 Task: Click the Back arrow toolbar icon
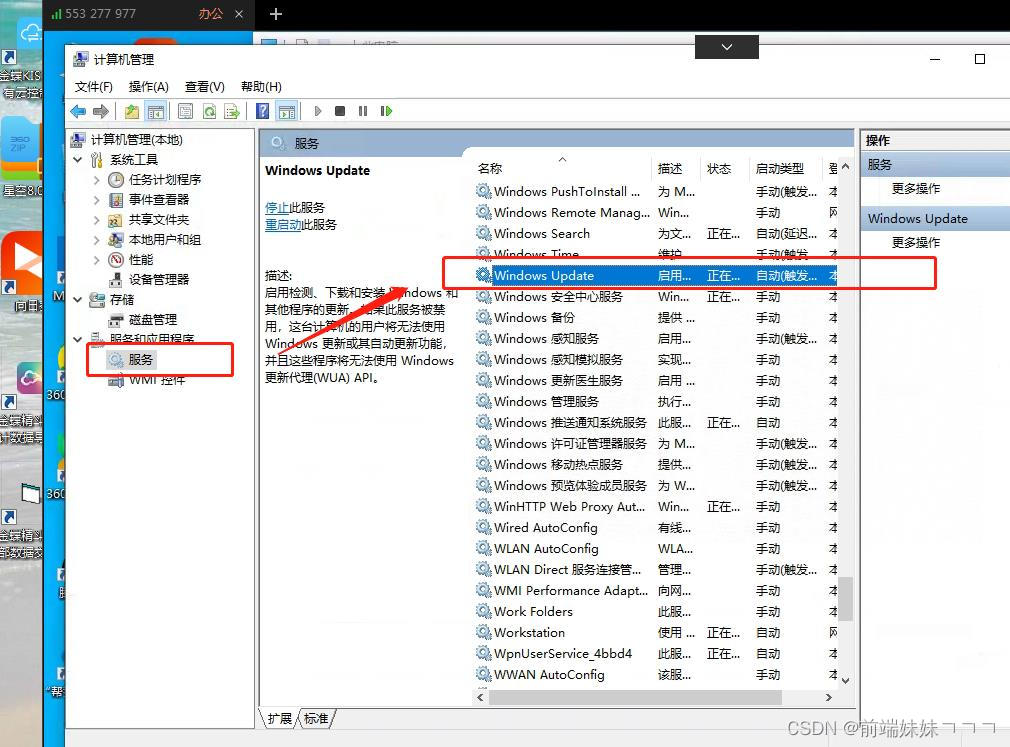(79, 111)
